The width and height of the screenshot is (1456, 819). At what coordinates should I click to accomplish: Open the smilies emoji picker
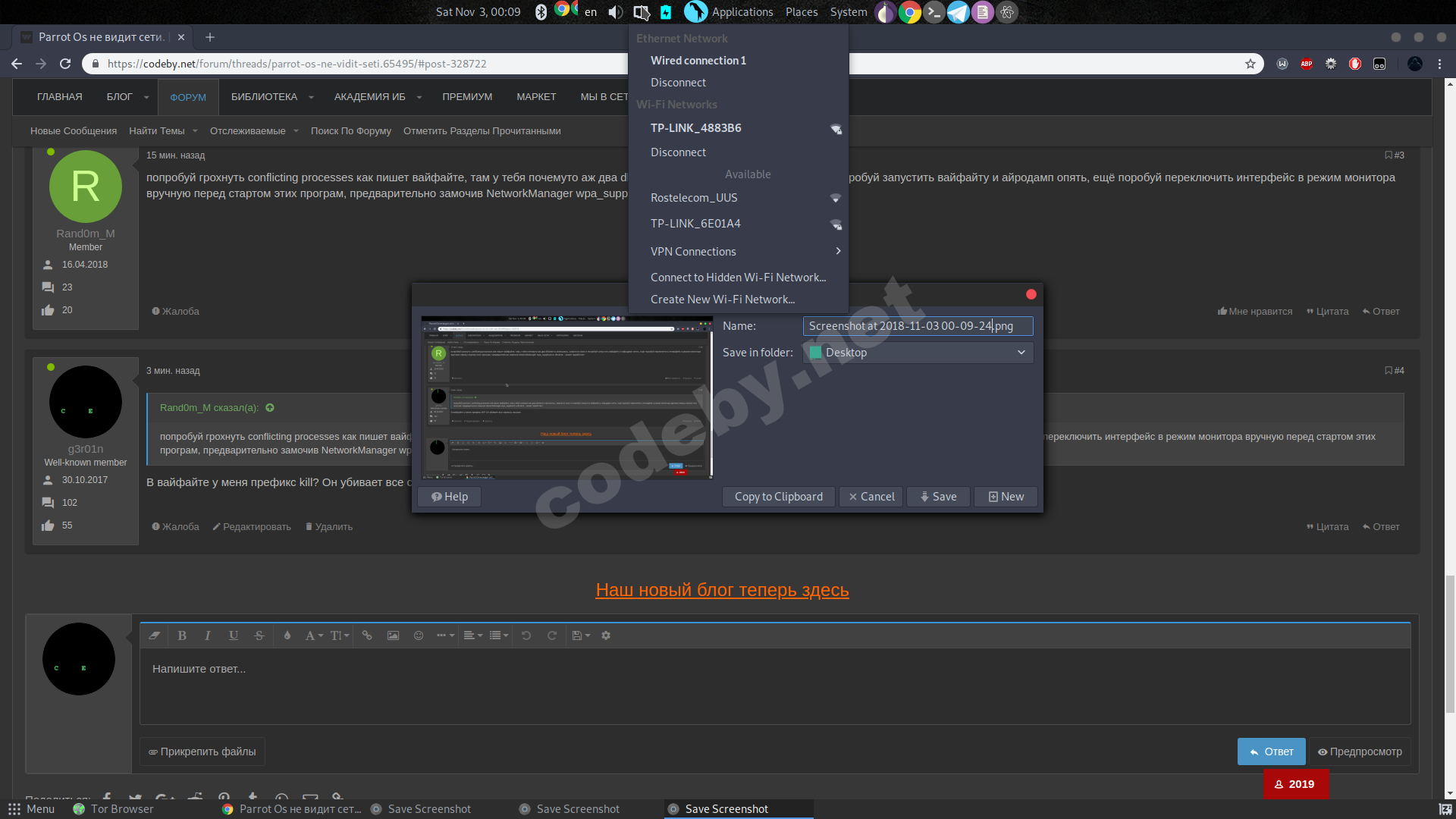click(419, 635)
